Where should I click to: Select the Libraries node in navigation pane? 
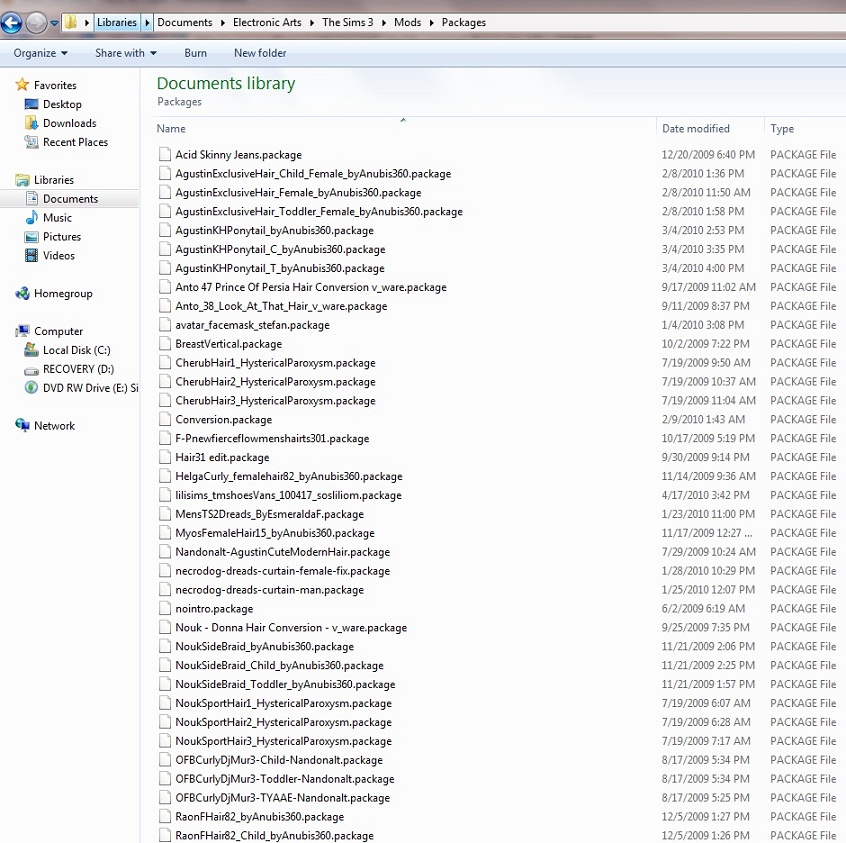[45, 180]
